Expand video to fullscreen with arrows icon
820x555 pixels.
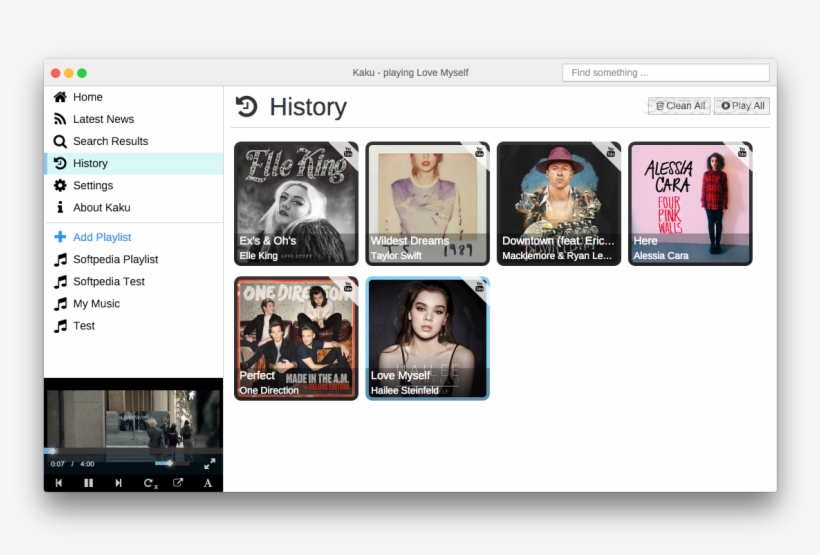click(x=210, y=463)
